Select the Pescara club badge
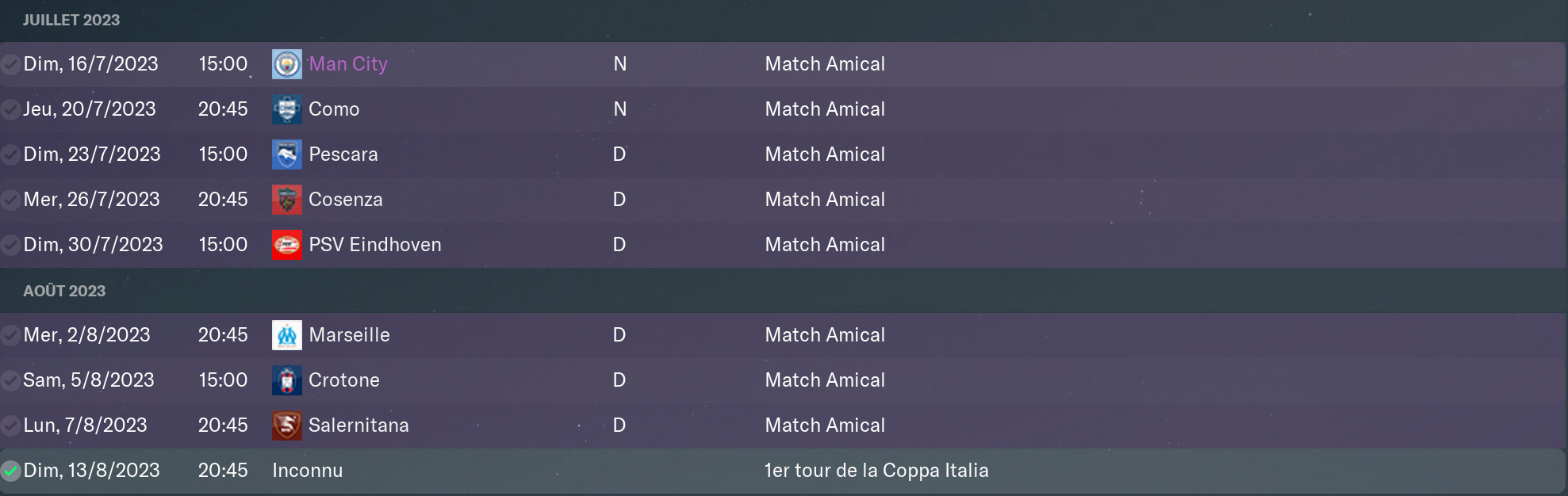This screenshot has height=496, width=1568. point(286,155)
